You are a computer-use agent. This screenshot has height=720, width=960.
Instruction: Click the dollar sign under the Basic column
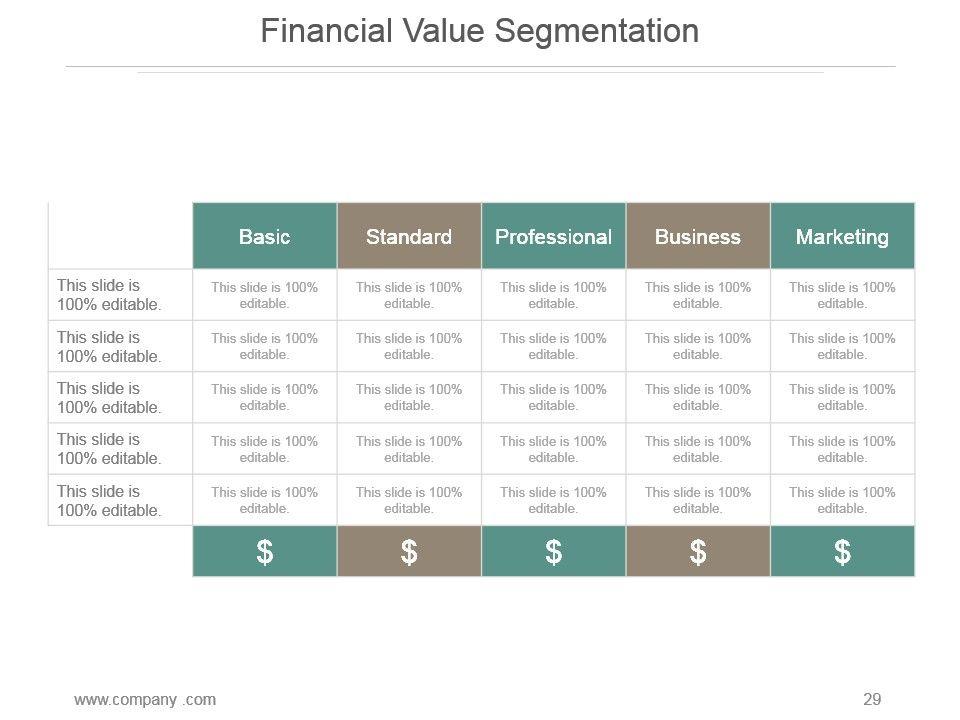[x=265, y=552]
